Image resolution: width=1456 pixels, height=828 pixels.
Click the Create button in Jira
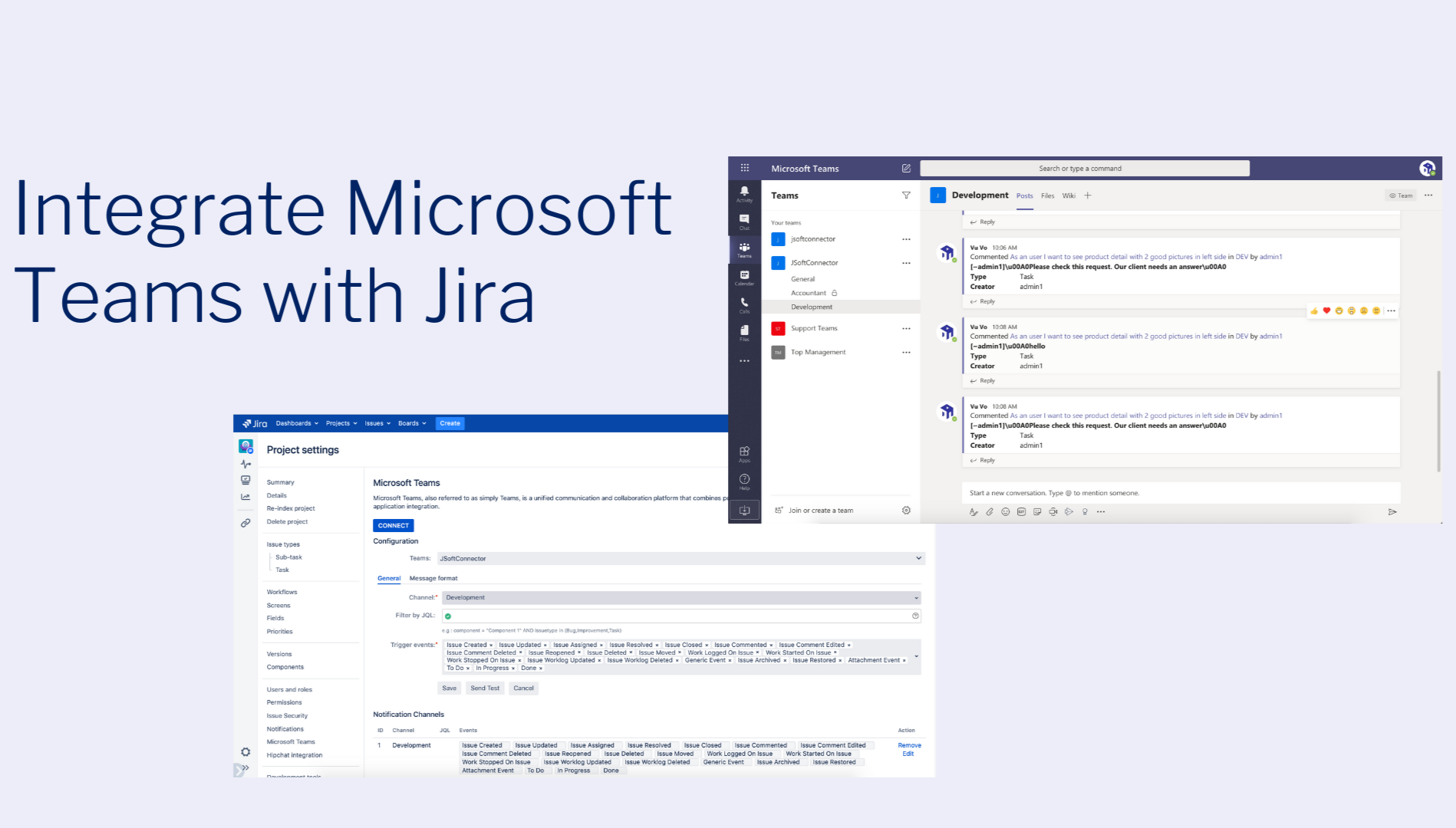click(450, 423)
